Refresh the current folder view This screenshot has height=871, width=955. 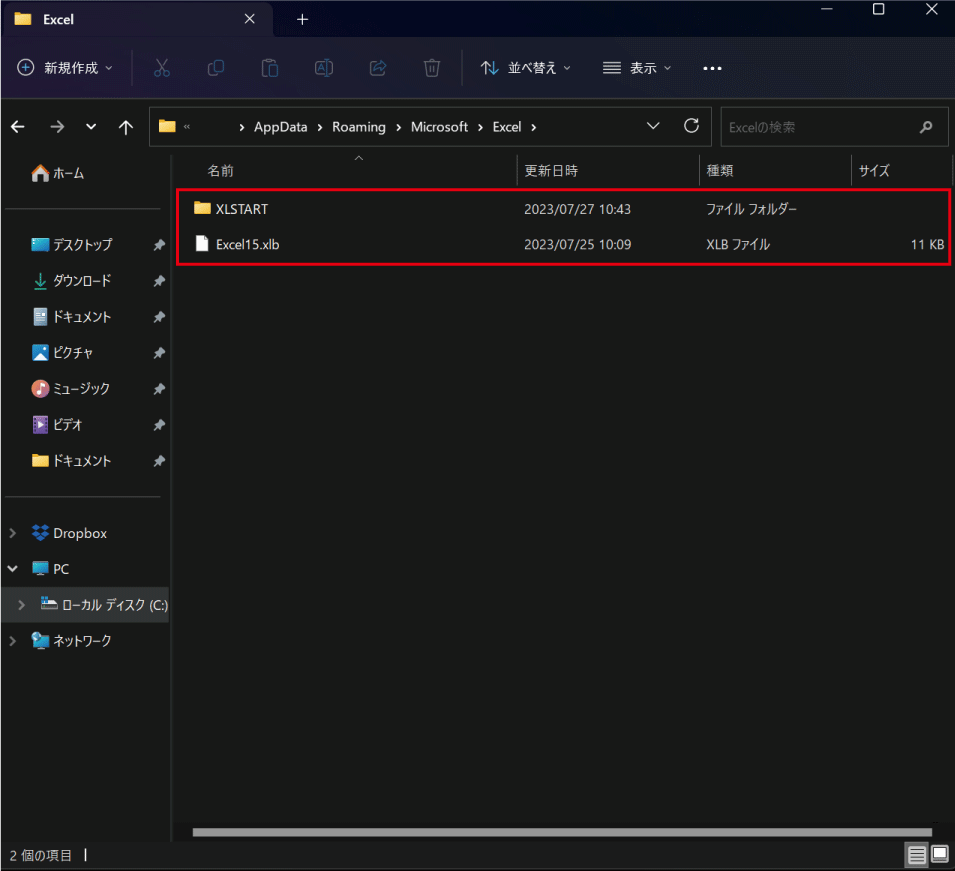pyautogui.click(x=691, y=126)
